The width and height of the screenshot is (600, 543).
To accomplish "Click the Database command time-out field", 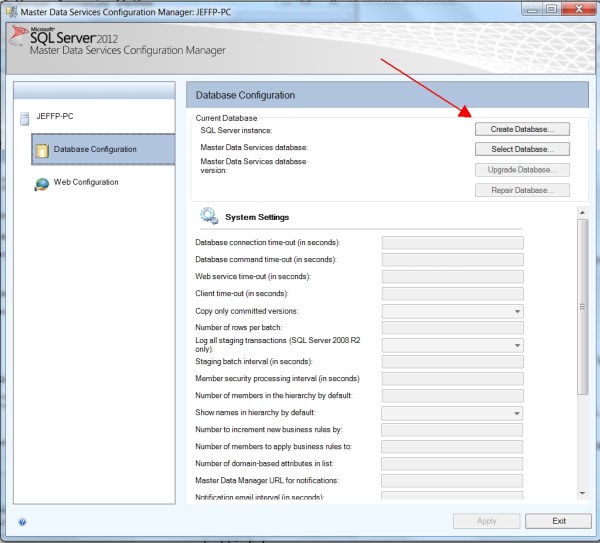I will [x=452, y=259].
